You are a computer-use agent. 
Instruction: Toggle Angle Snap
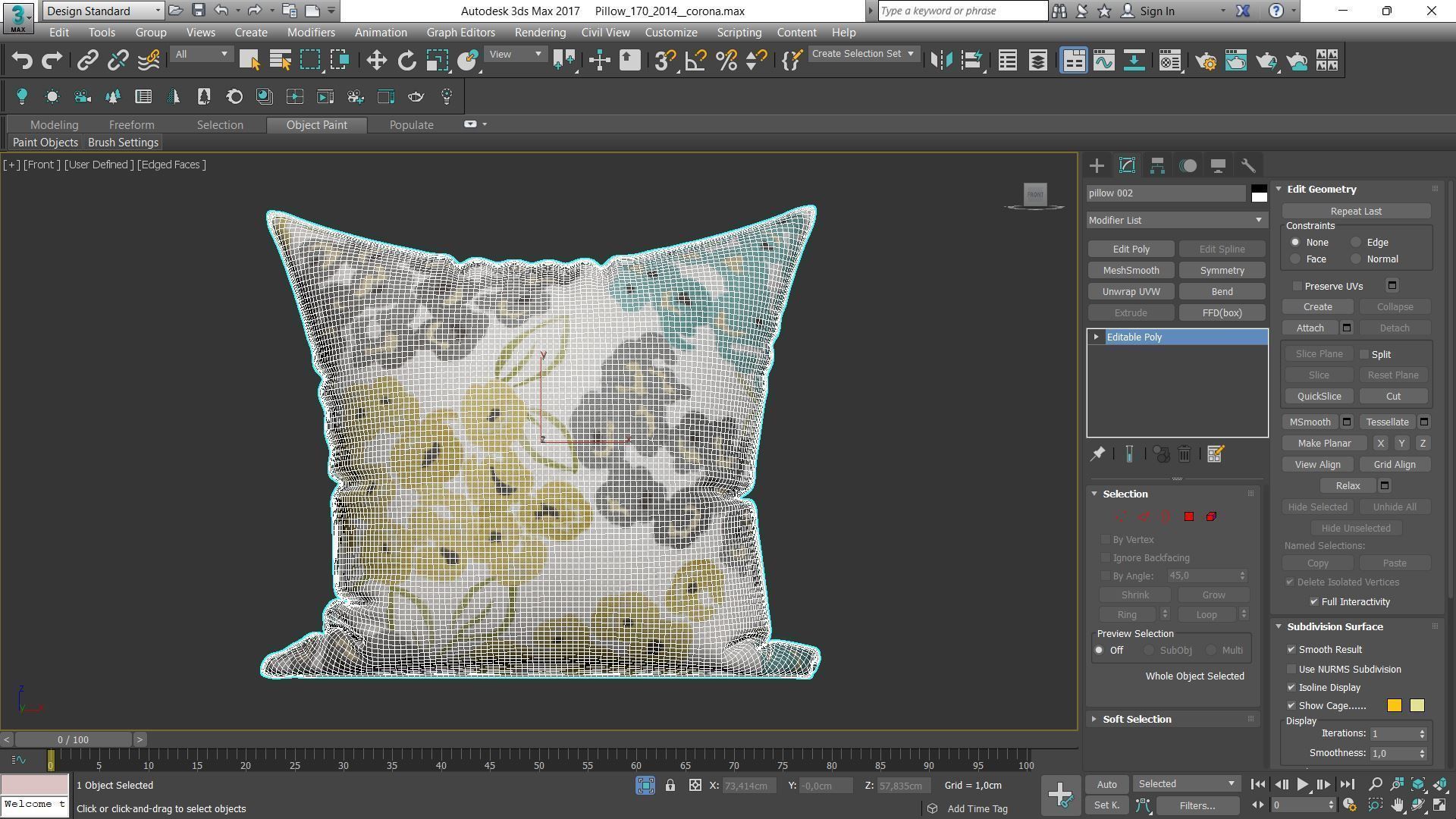point(695,61)
